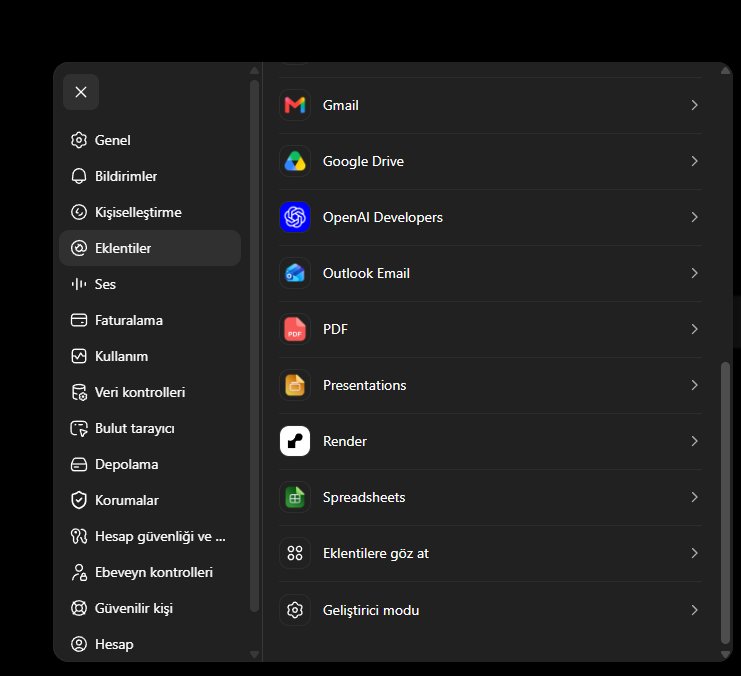Click the green Spreadsheets icon
Screen dimensions: 741x676
[x=295, y=497]
